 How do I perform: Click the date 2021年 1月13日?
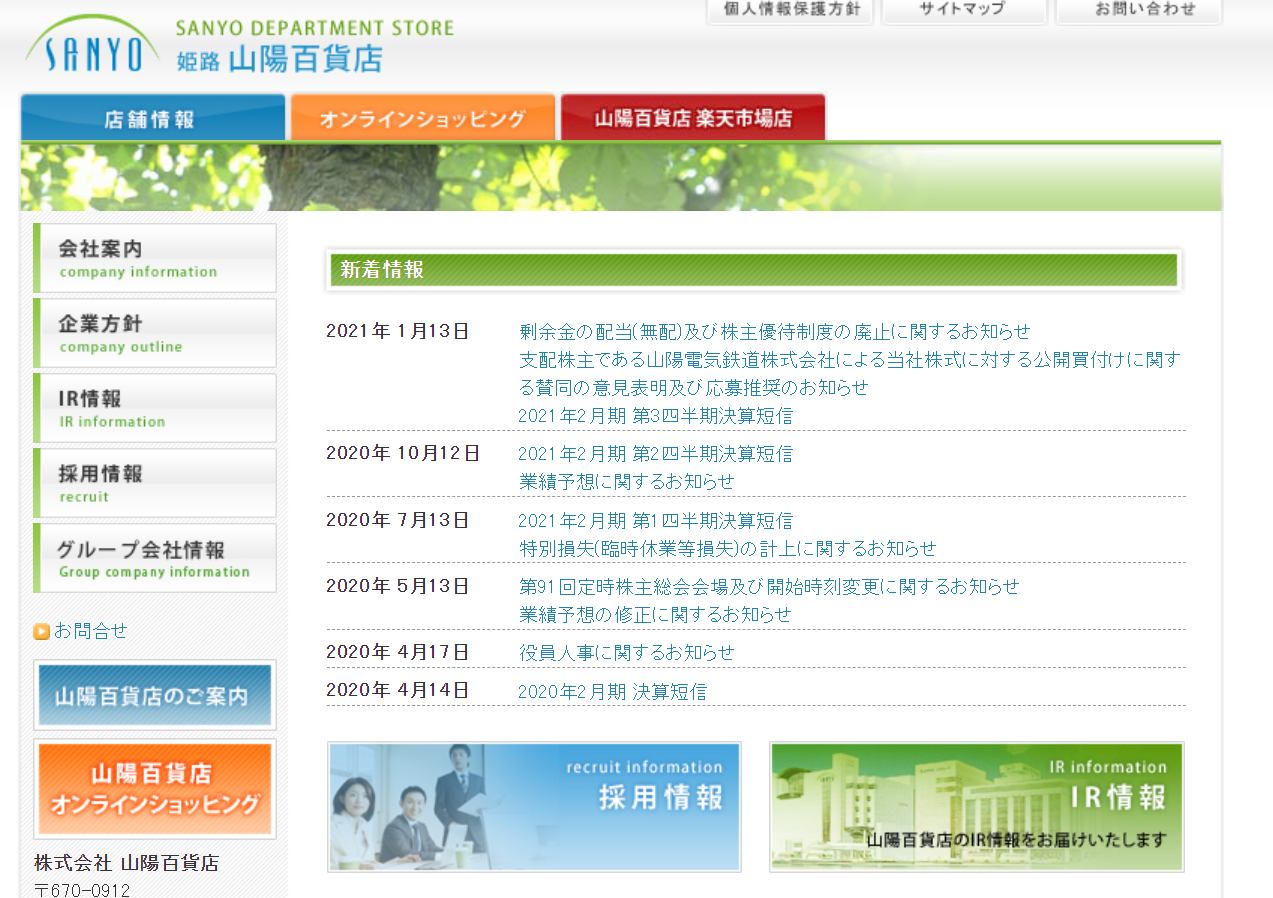(398, 331)
